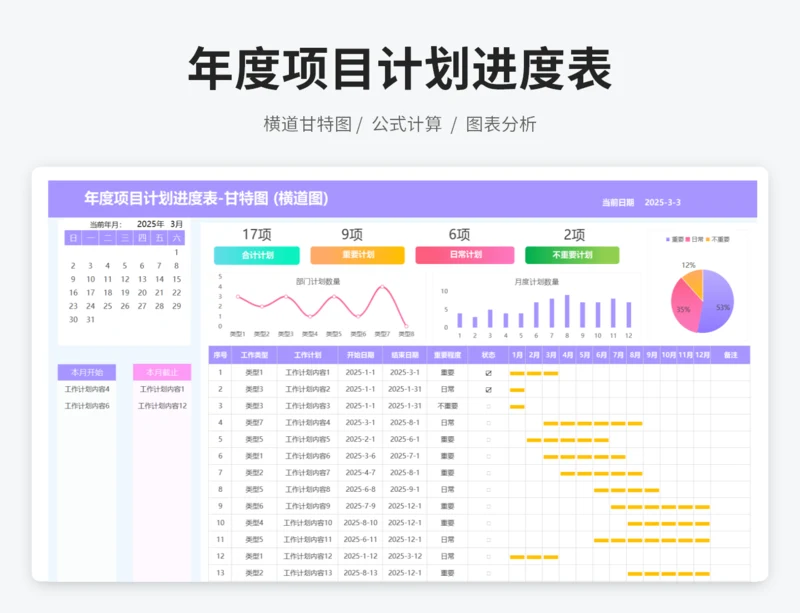Click the 结束日期 column header
Image resolution: width=800 pixels, height=613 pixels.
[405, 355]
